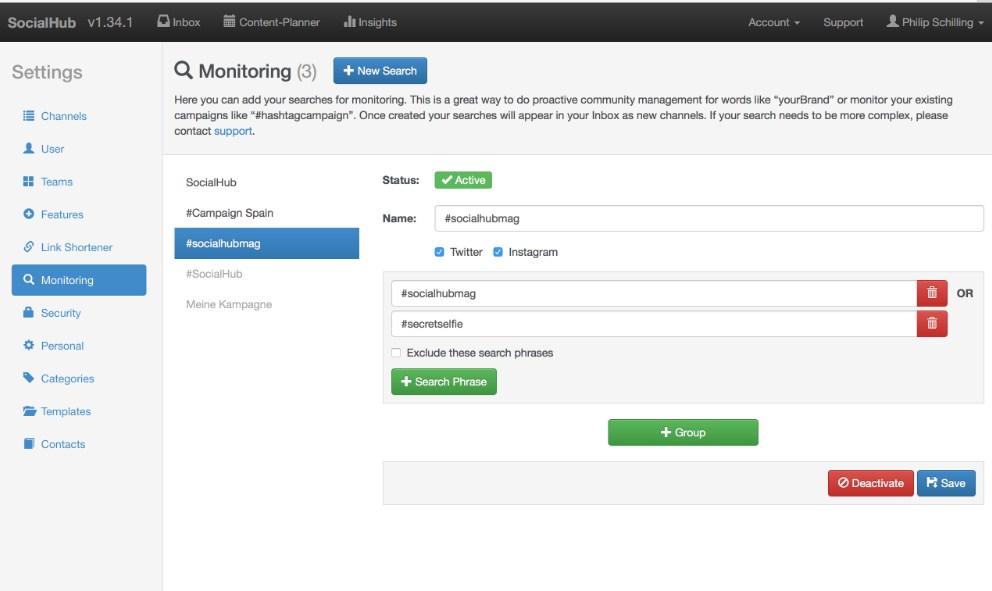Image resolution: width=992 pixels, height=591 pixels.
Task: Click the Features plus-circle icon
Action: tap(28, 214)
